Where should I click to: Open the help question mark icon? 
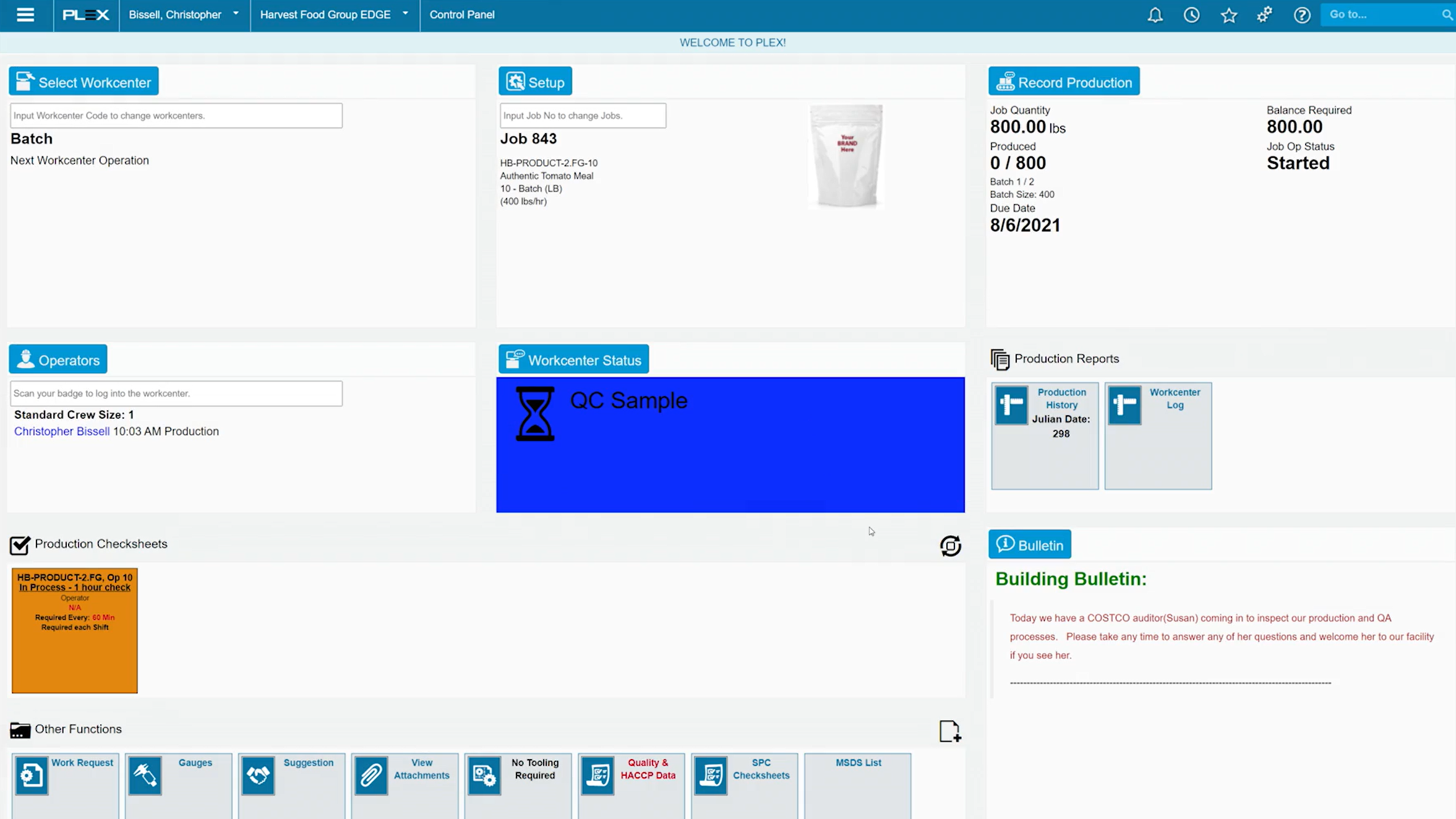[1302, 15]
